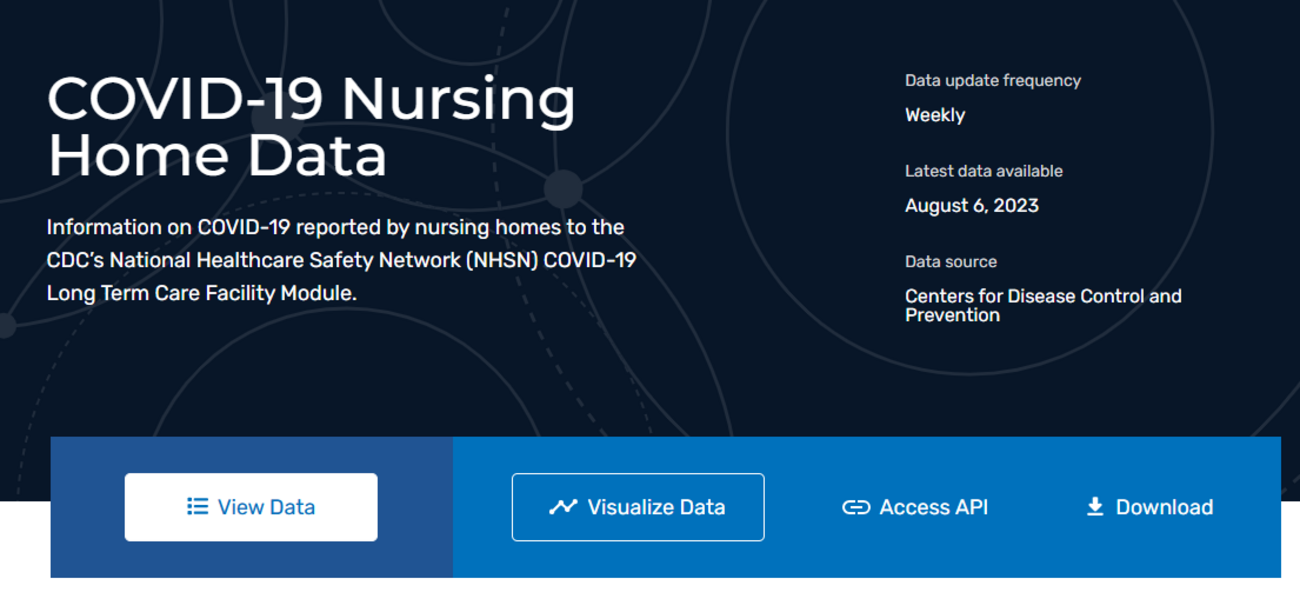Select the August 6, 2023 date

(972, 206)
